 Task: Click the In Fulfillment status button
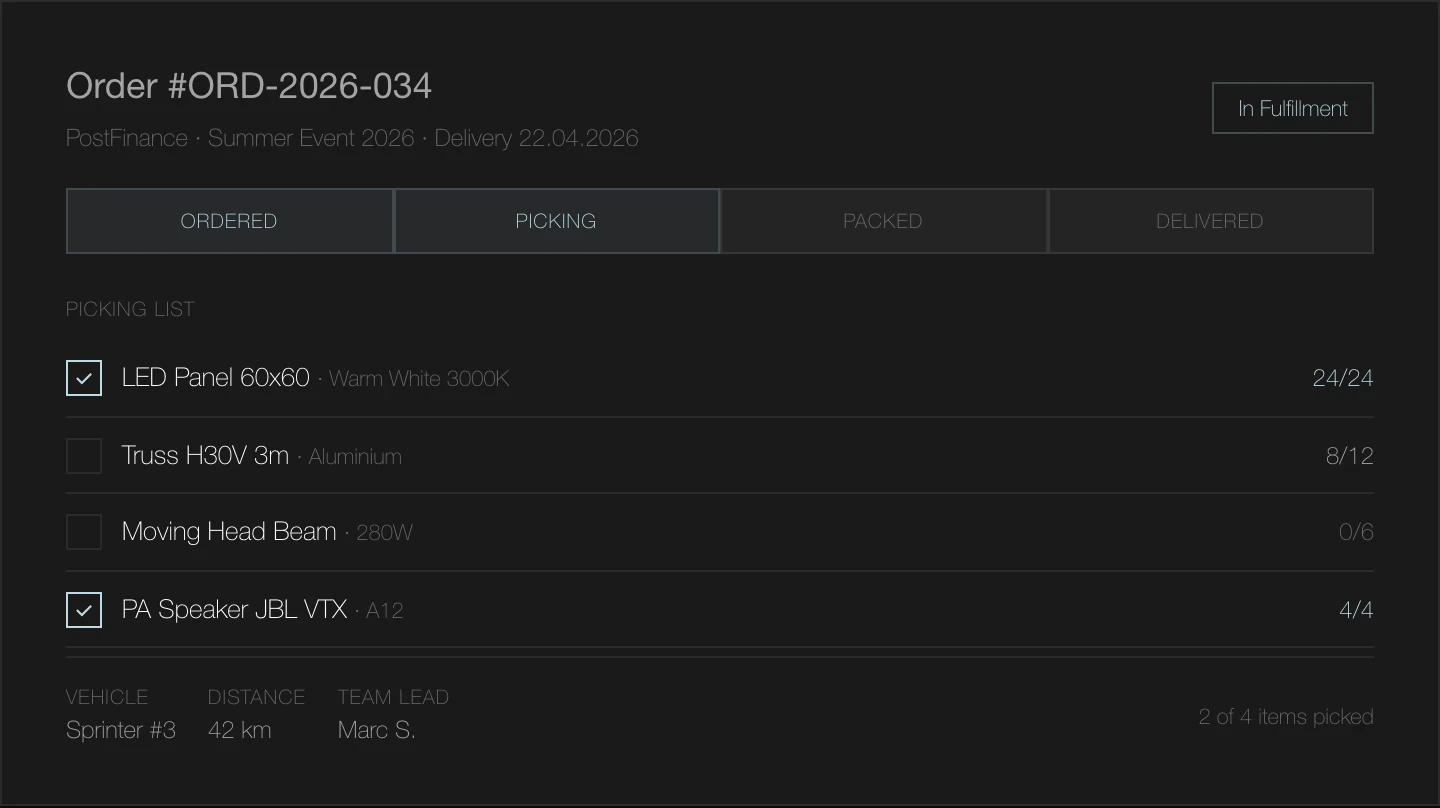[x=1292, y=108]
